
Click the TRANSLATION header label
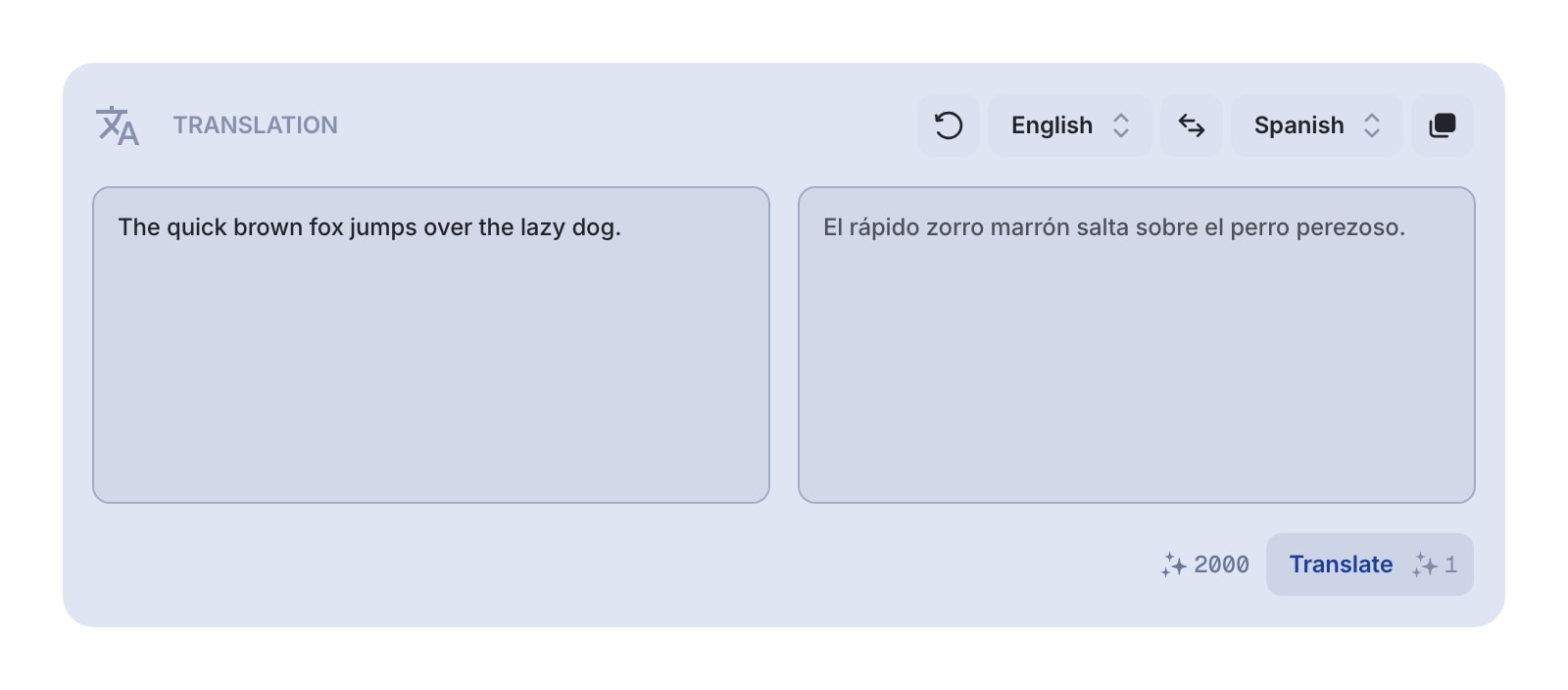(x=256, y=125)
